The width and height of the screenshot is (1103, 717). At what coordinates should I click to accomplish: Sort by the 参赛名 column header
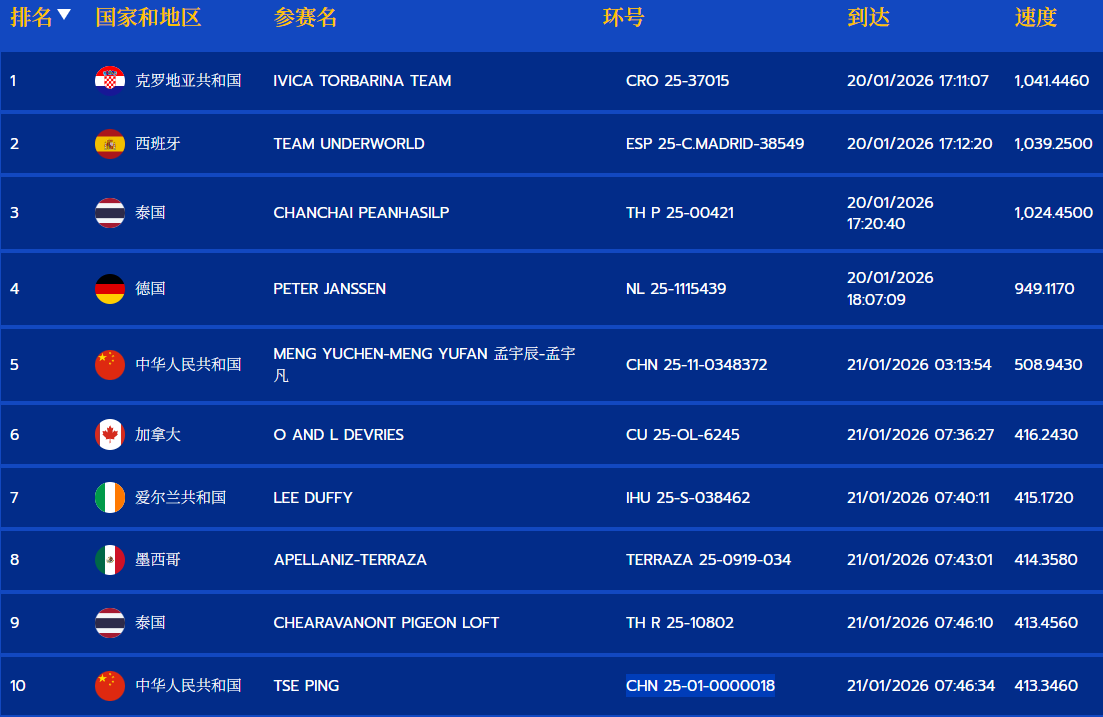coord(305,17)
